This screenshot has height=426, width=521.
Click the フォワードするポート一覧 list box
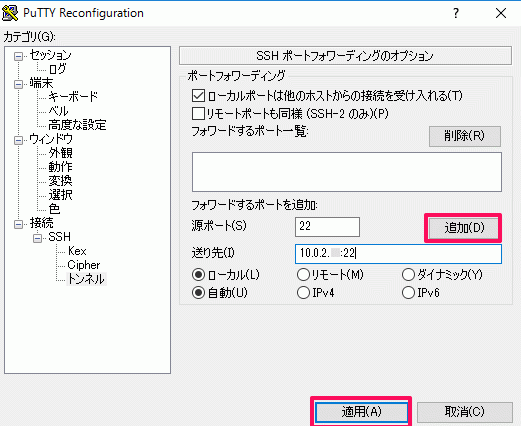[347, 172]
